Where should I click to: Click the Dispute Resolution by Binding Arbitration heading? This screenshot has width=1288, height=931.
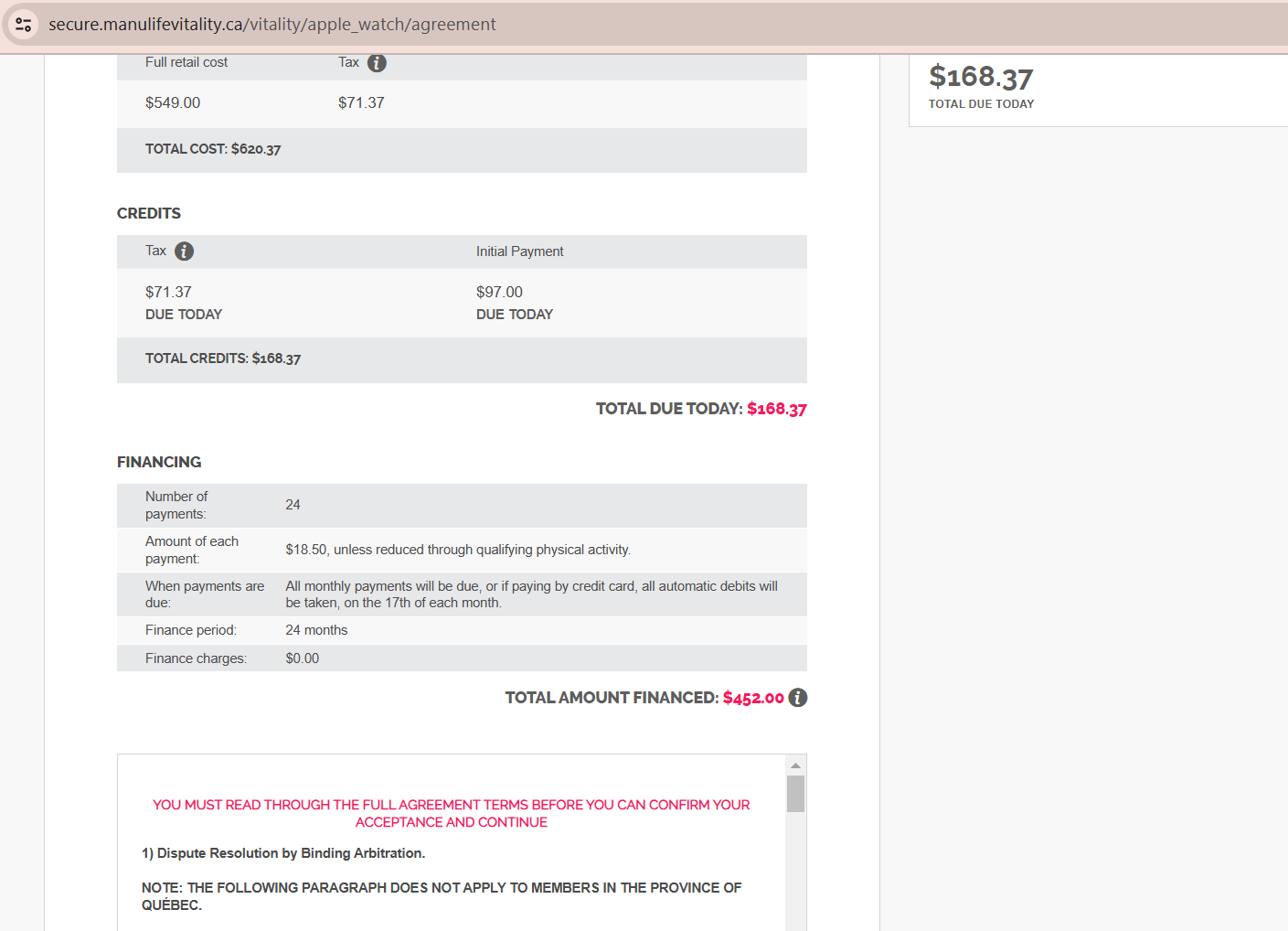point(283,853)
